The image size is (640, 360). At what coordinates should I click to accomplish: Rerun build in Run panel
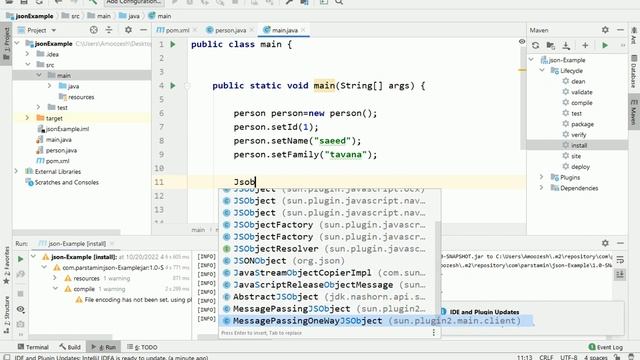tap(20, 259)
